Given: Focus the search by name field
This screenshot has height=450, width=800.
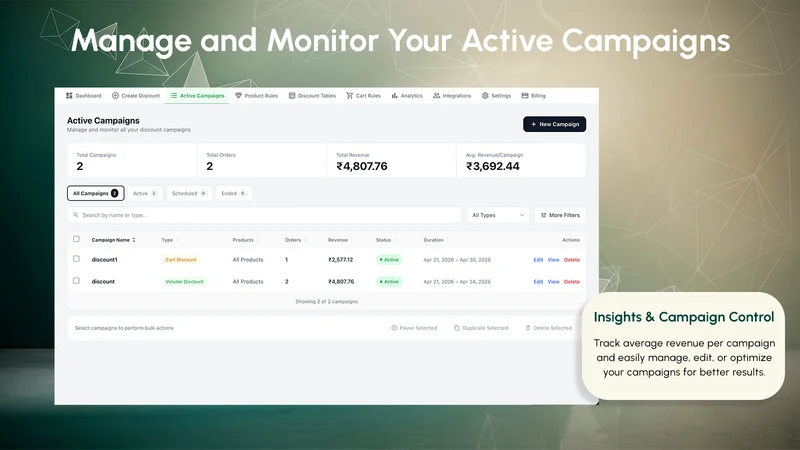Looking at the screenshot, I should pos(264,215).
